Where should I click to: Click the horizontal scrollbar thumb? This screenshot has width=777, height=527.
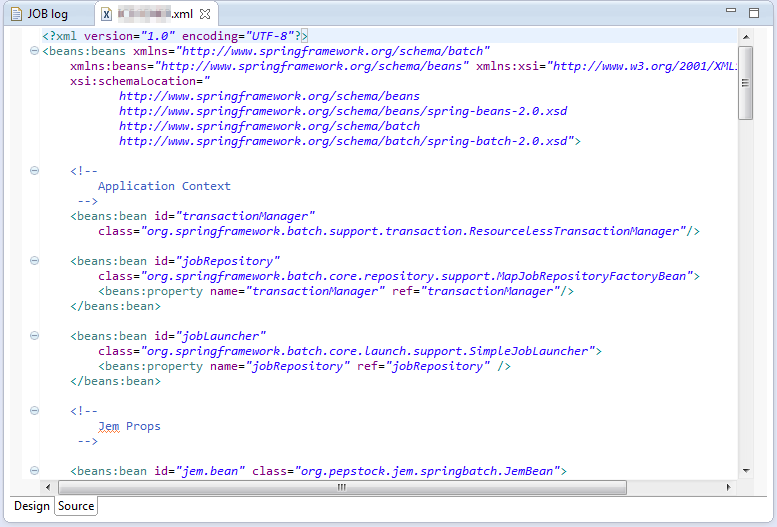click(x=342, y=487)
